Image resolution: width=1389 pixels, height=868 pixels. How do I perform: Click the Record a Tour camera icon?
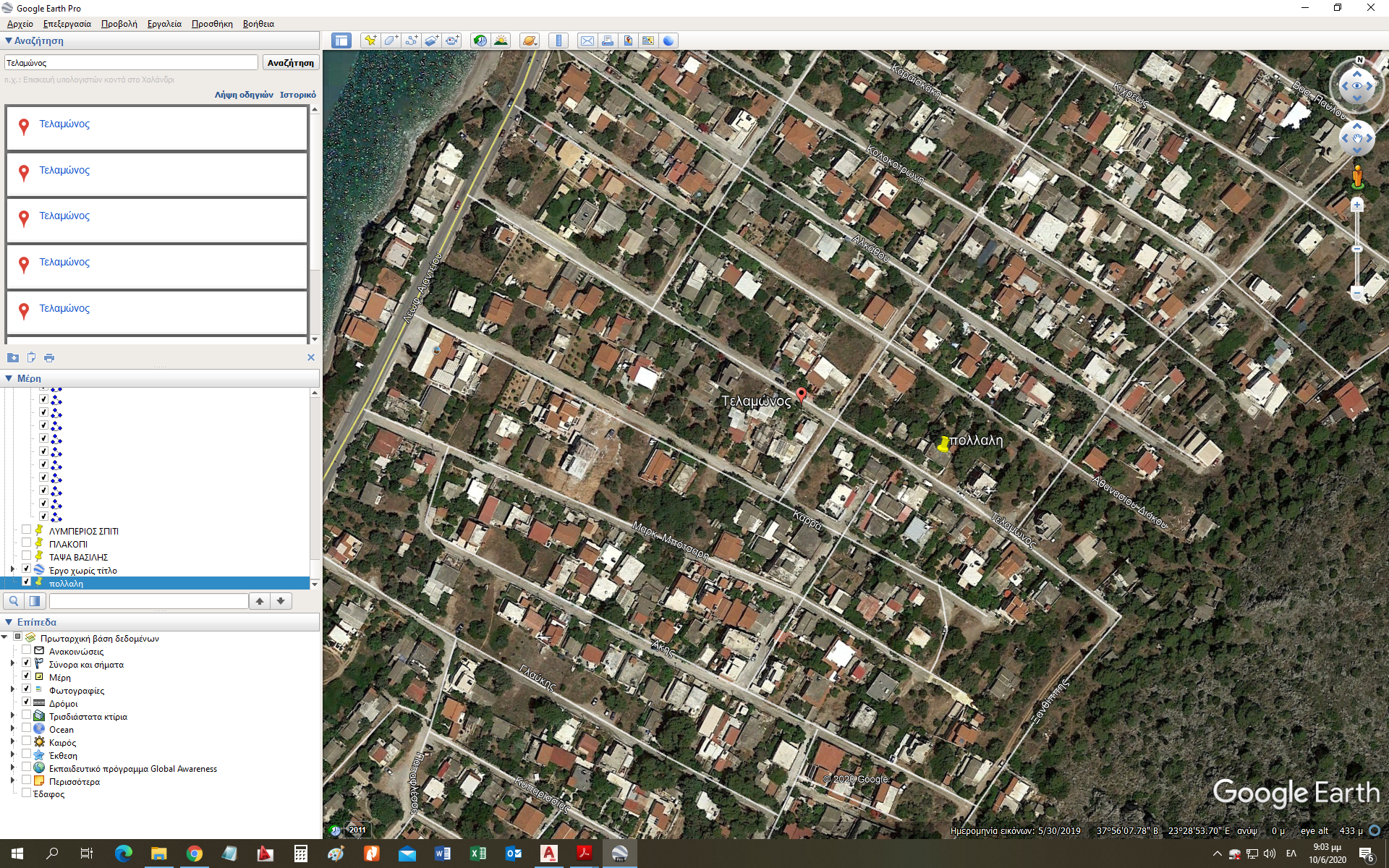(451, 41)
